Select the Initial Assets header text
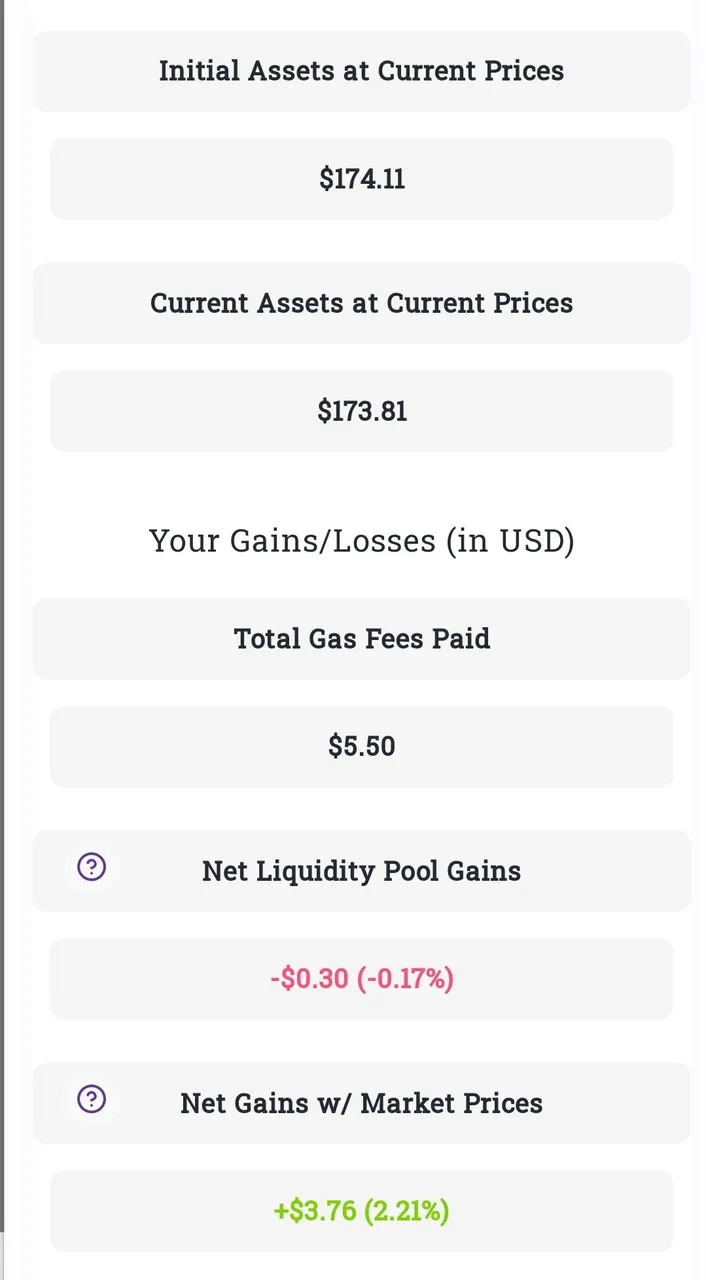Image resolution: width=706 pixels, height=1280 pixels. point(361,71)
